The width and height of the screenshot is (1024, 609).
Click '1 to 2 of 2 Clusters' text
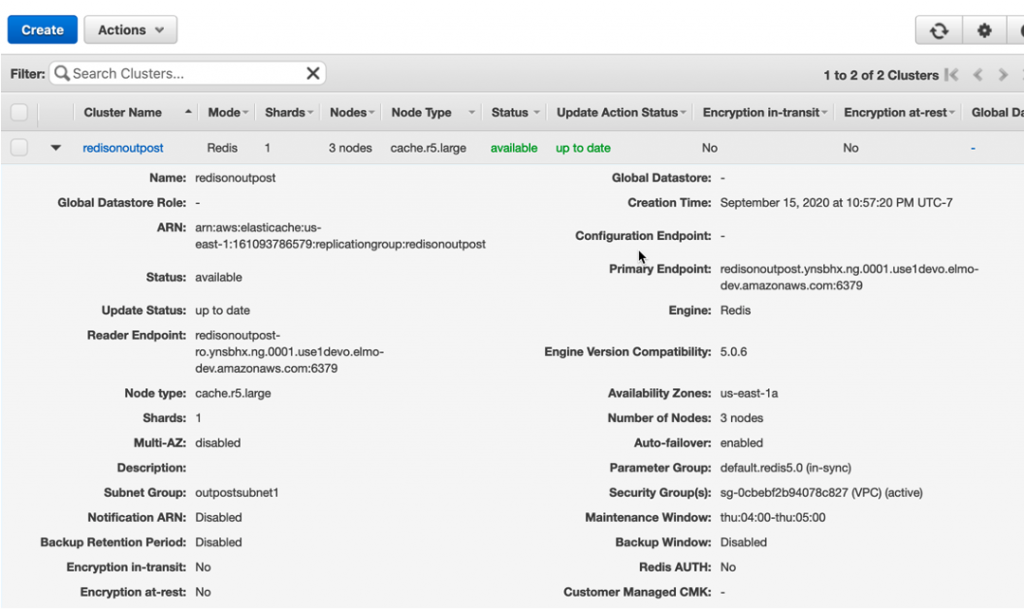tap(880, 75)
